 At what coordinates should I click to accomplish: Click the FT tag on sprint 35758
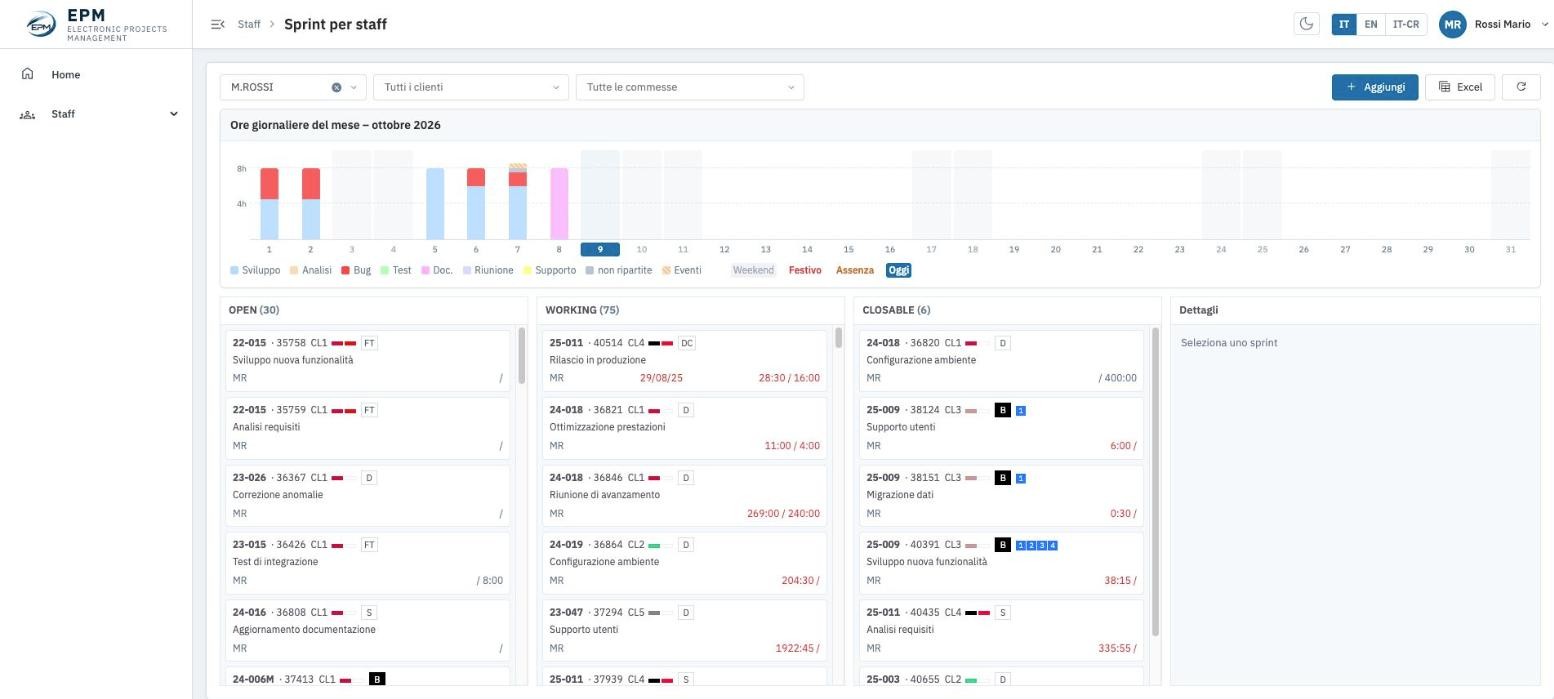click(x=369, y=343)
